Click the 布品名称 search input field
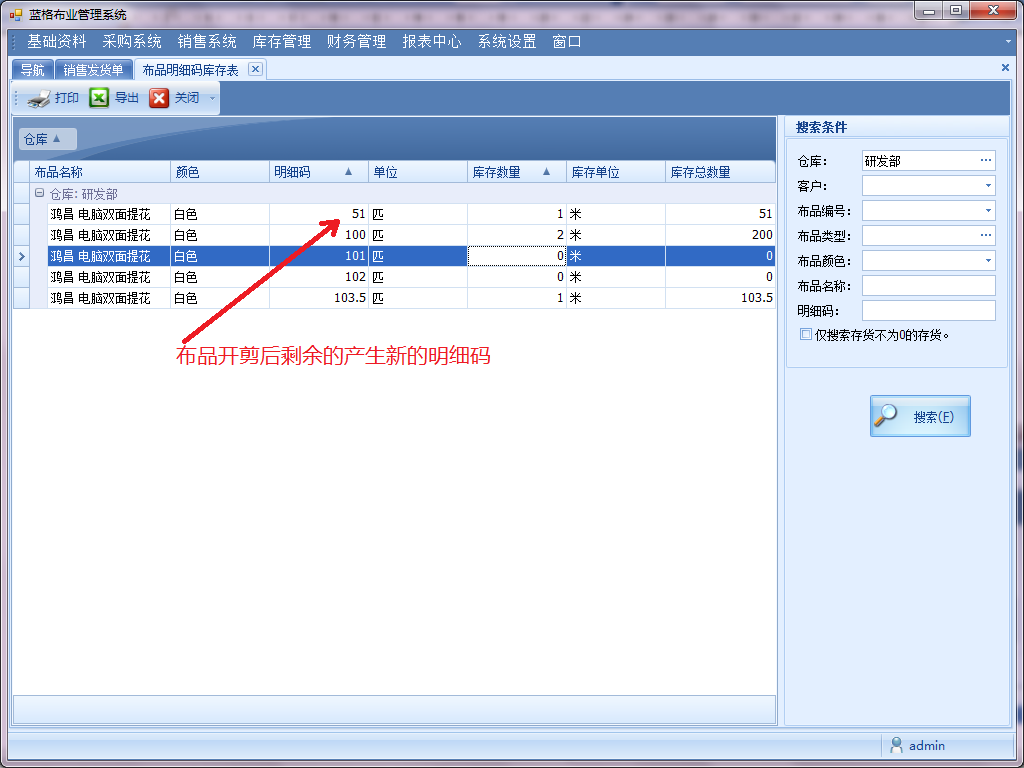The image size is (1024, 768). coord(928,286)
